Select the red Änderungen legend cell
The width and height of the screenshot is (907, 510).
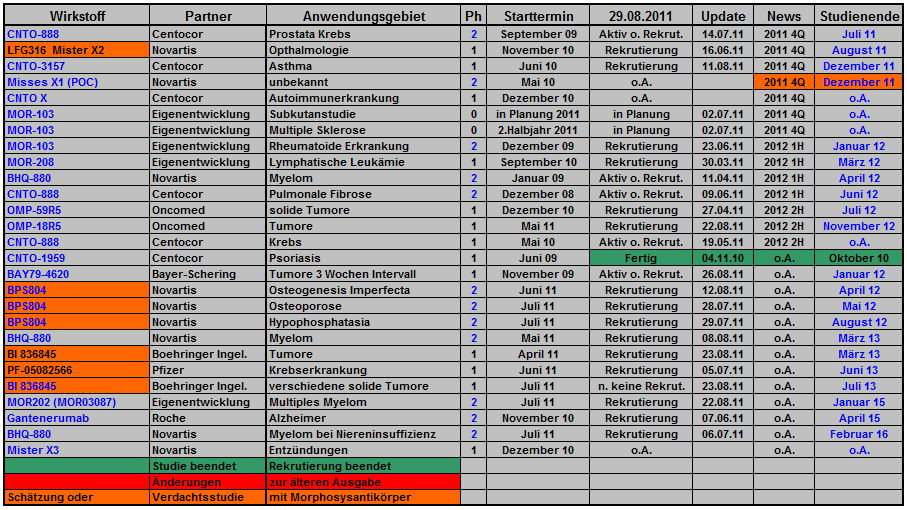point(208,482)
